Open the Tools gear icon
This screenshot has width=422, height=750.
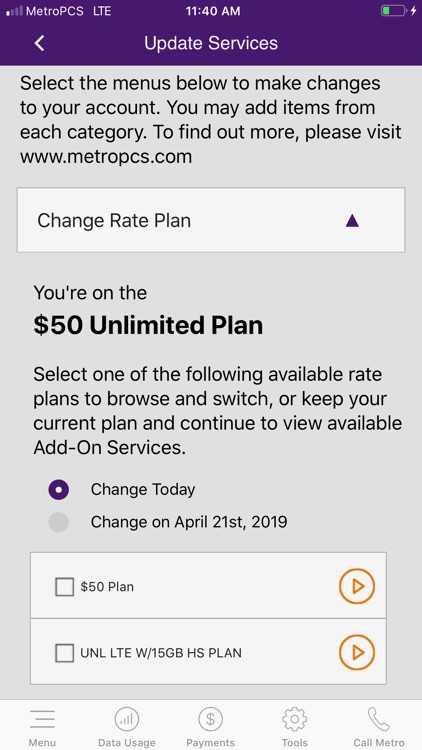coord(295,719)
